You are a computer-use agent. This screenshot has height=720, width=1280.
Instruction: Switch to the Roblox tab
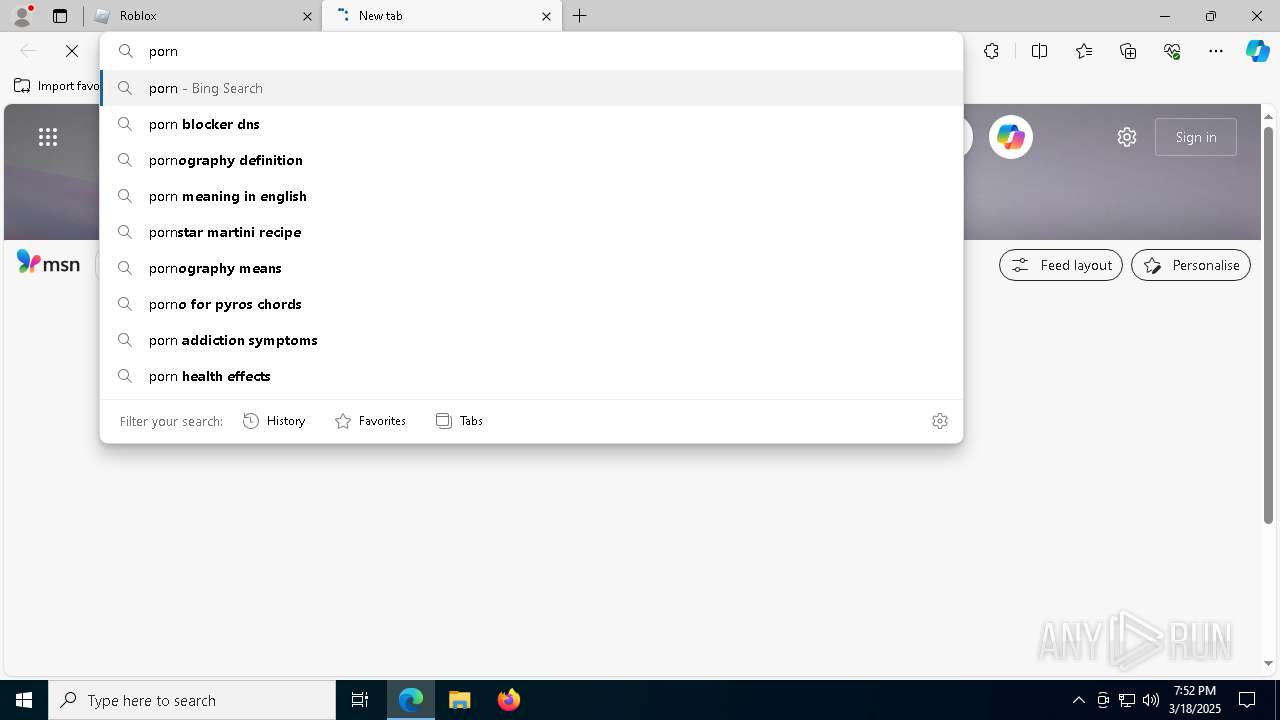tap(200, 16)
